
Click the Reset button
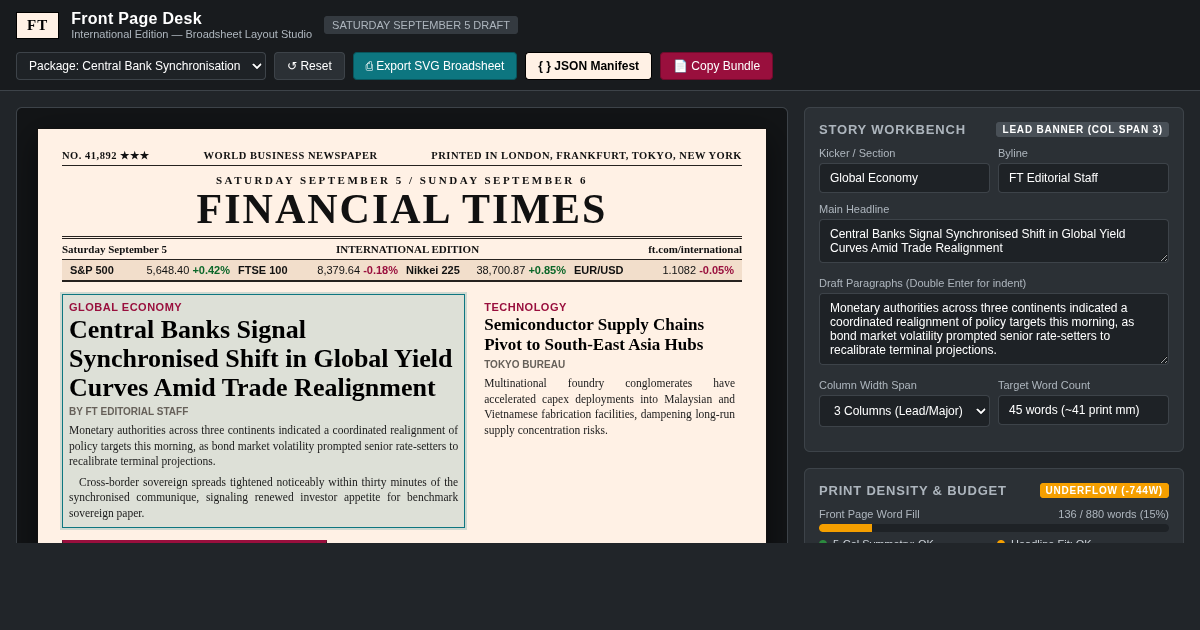point(309,66)
